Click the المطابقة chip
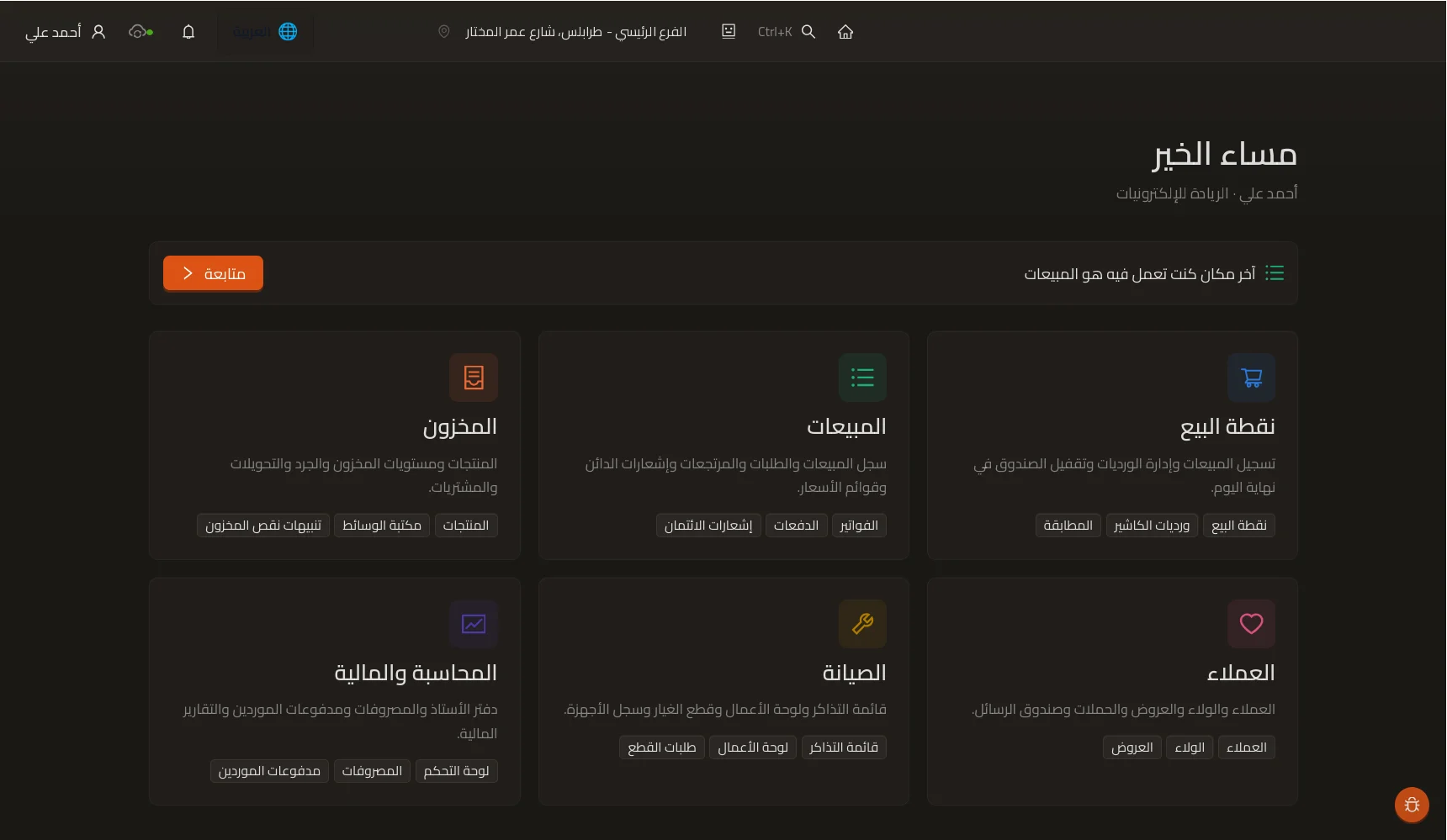 1068,526
